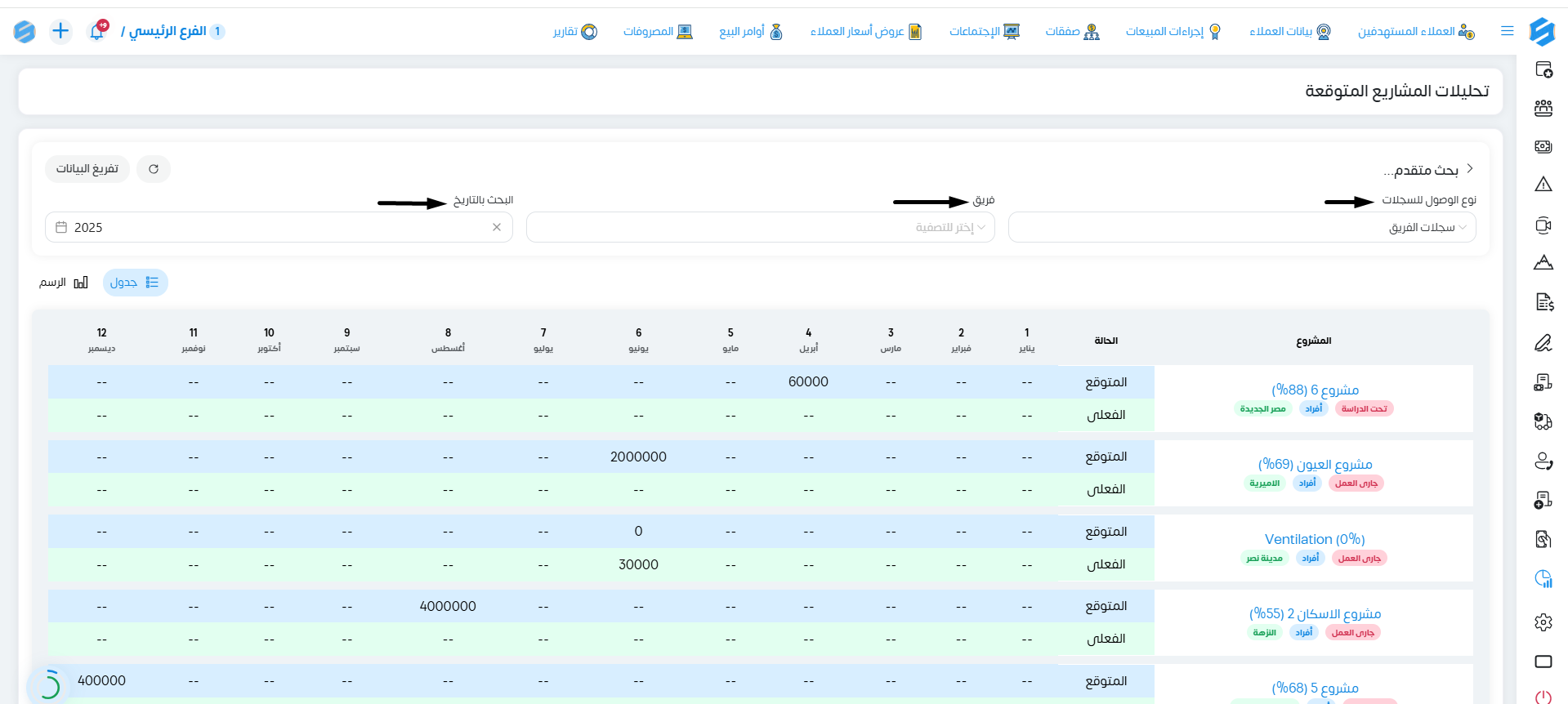Open main branch selector (الفرع الرئيسي)
This screenshot has width=1568, height=704.
point(172,31)
